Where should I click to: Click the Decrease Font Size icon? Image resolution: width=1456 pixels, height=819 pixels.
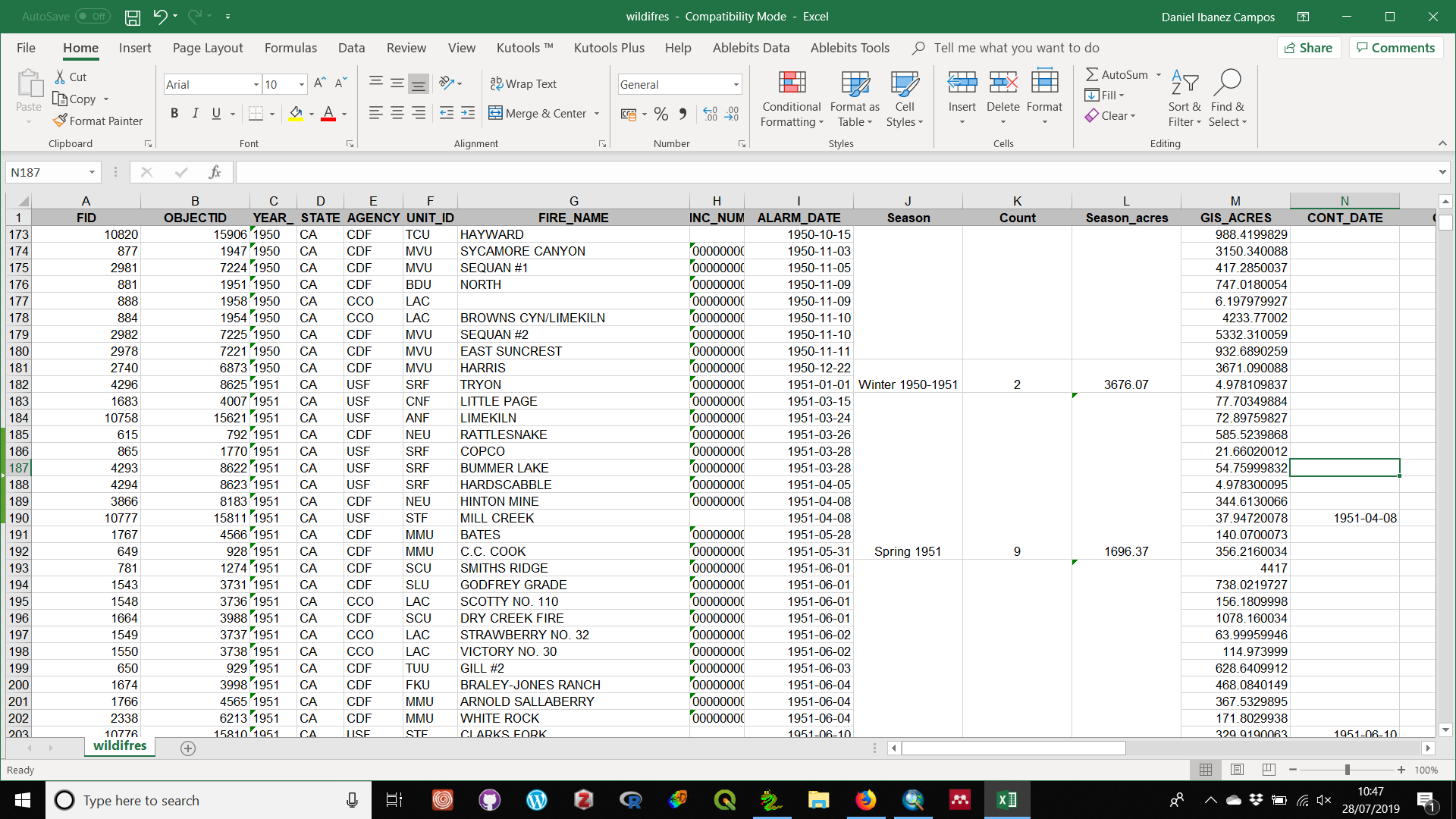[341, 83]
